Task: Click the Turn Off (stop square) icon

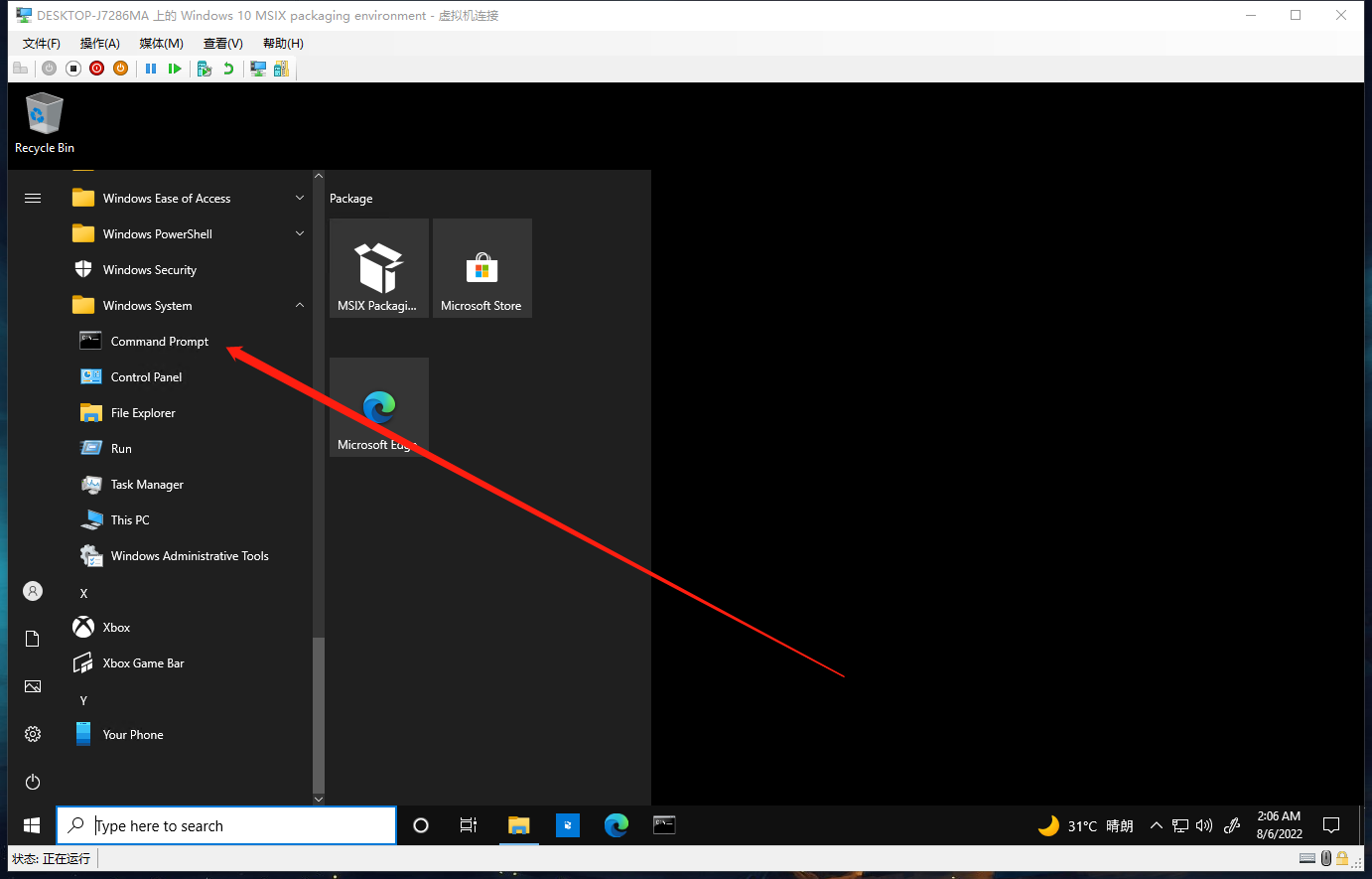Action: (x=72, y=69)
